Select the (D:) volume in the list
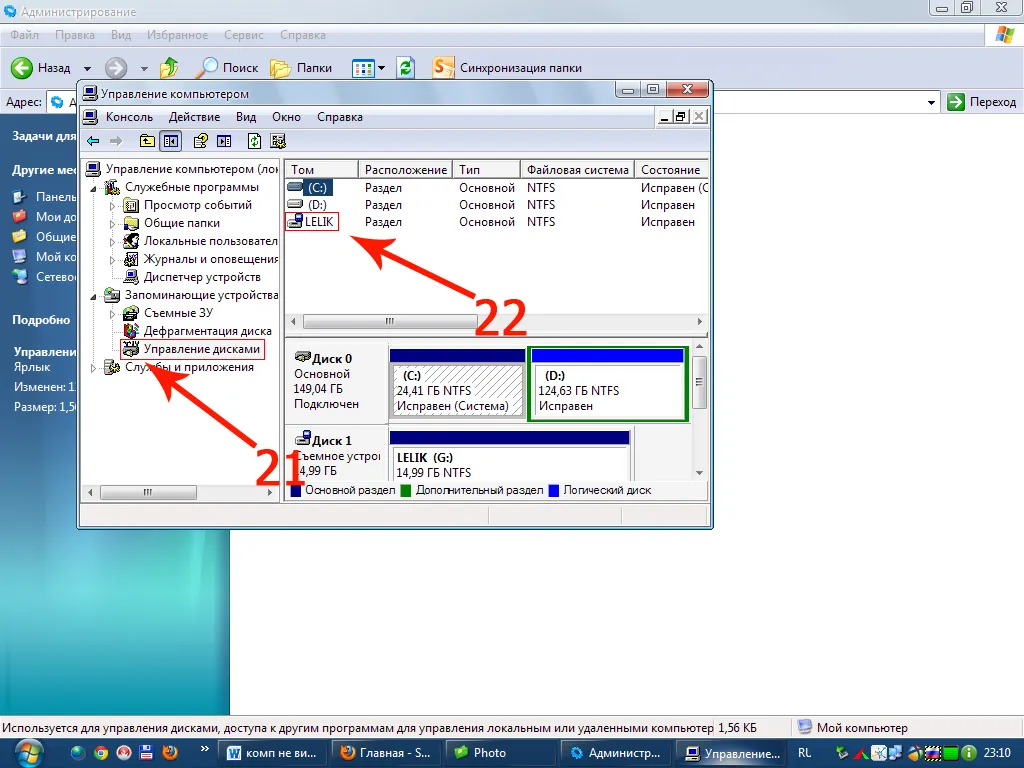1024x768 pixels. (x=317, y=204)
